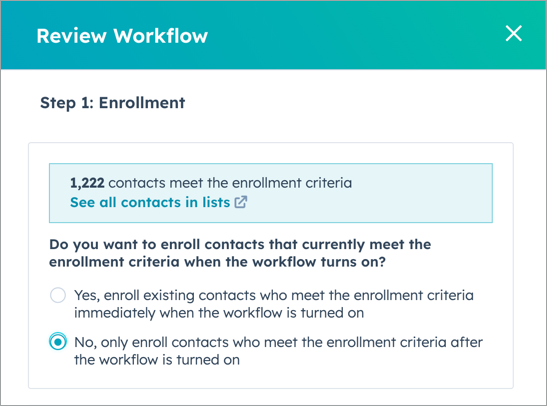547x406 pixels.
Task: Click the 'workflow turns on?' question line
Action: coord(217,262)
